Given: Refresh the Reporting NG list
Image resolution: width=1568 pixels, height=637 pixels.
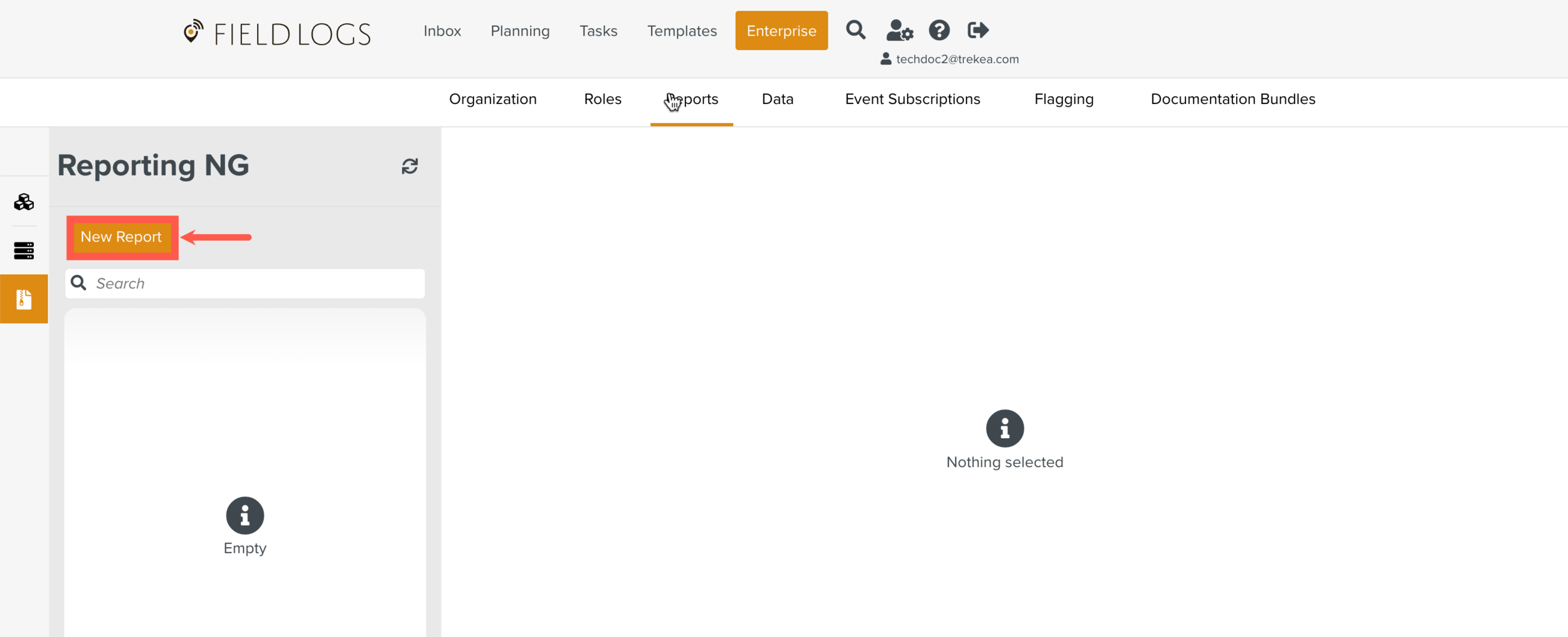Looking at the screenshot, I should pyautogui.click(x=410, y=166).
